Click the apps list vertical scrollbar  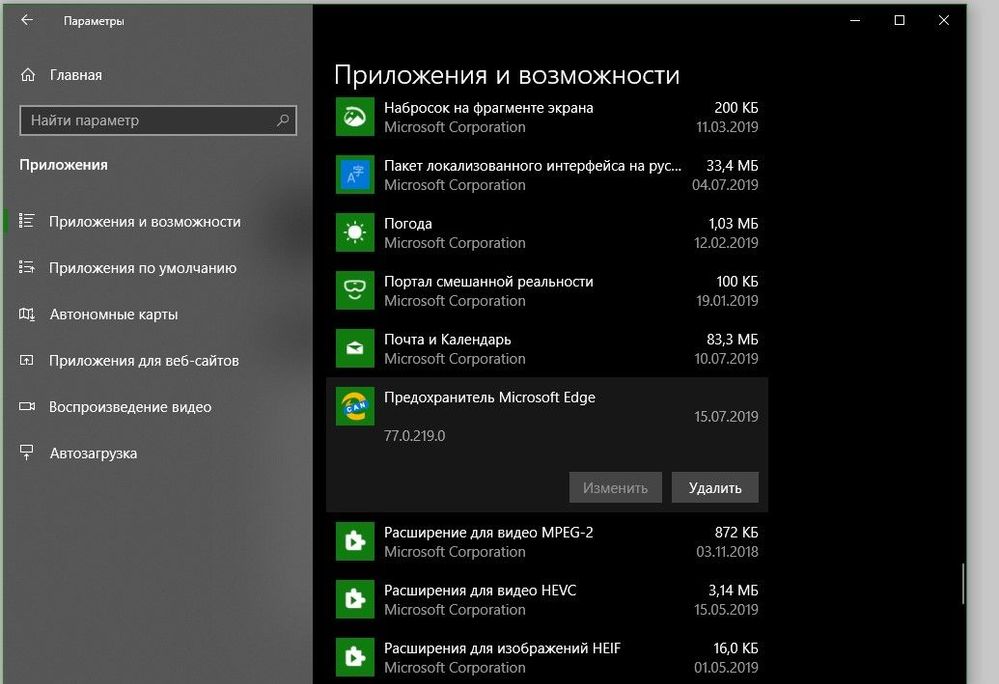[x=963, y=583]
